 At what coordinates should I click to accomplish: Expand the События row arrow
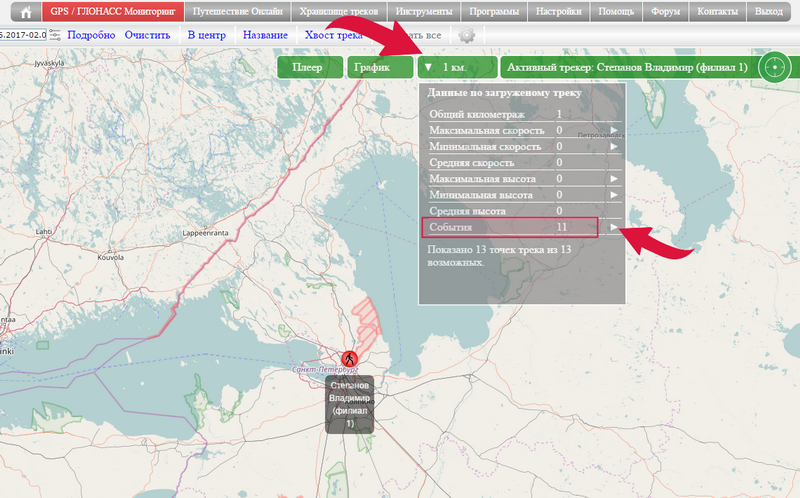tap(615, 228)
